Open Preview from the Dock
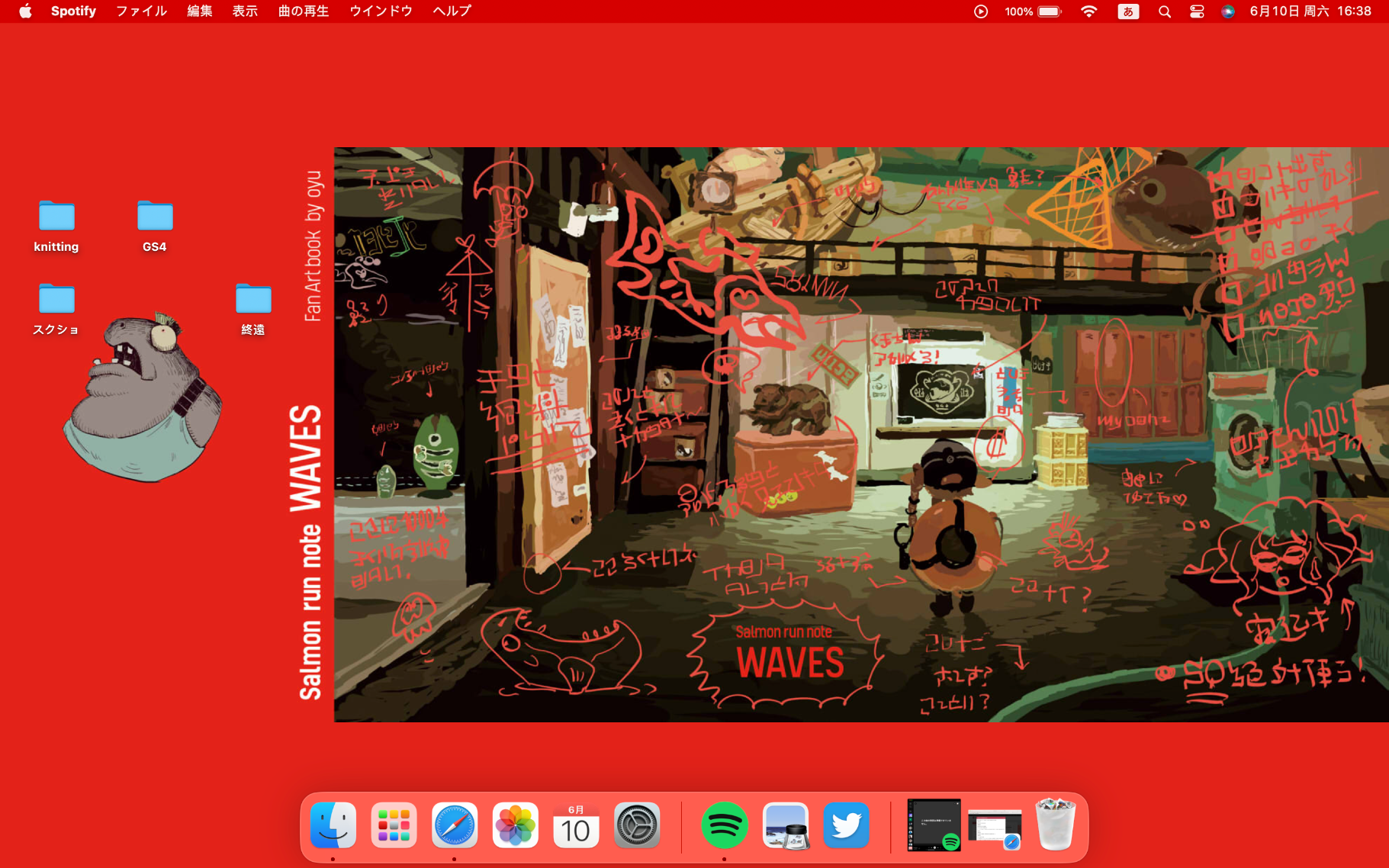Screen dimensions: 1389x868 click(x=786, y=825)
